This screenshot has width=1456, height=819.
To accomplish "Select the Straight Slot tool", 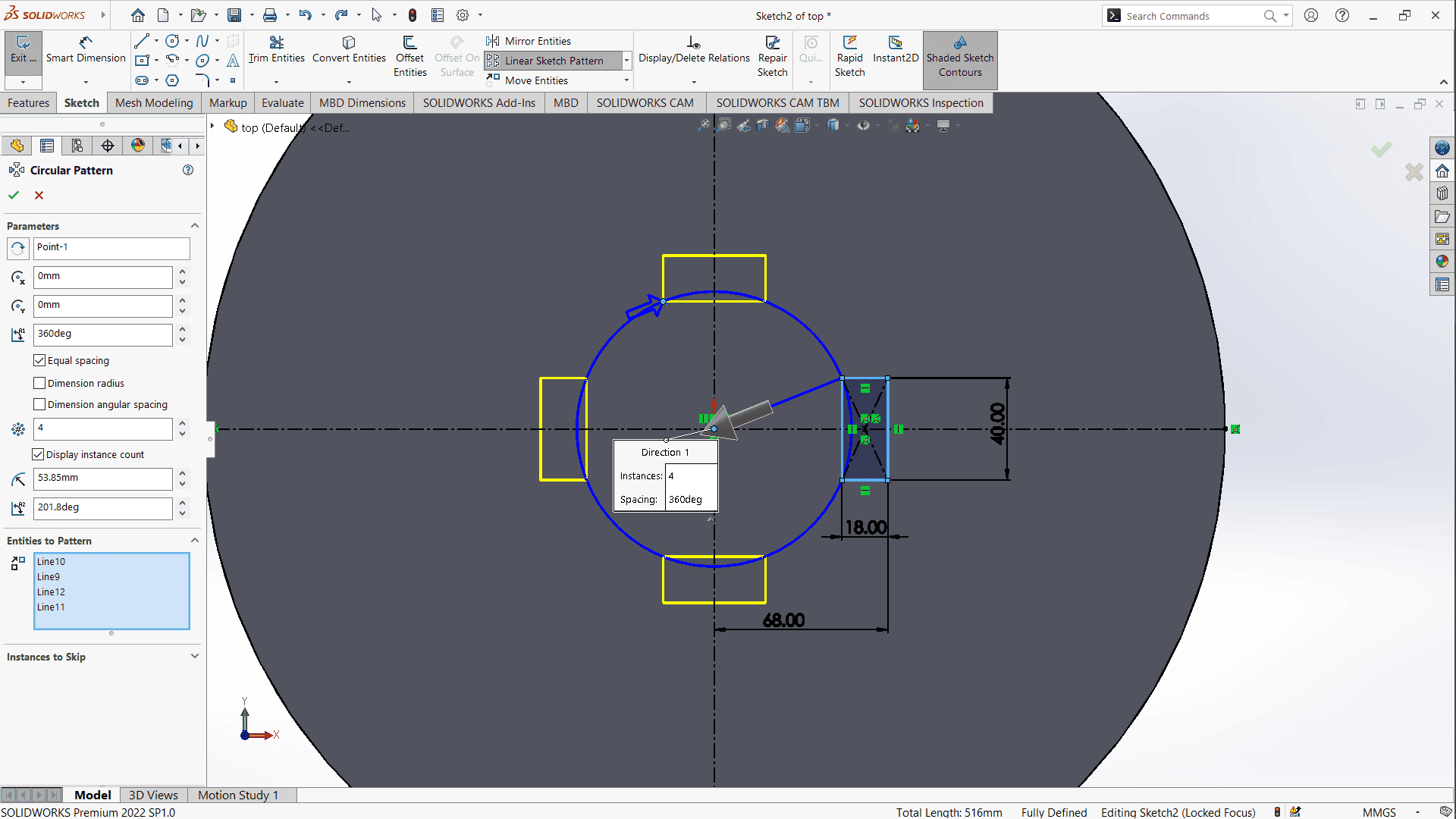I will (142, 80).
